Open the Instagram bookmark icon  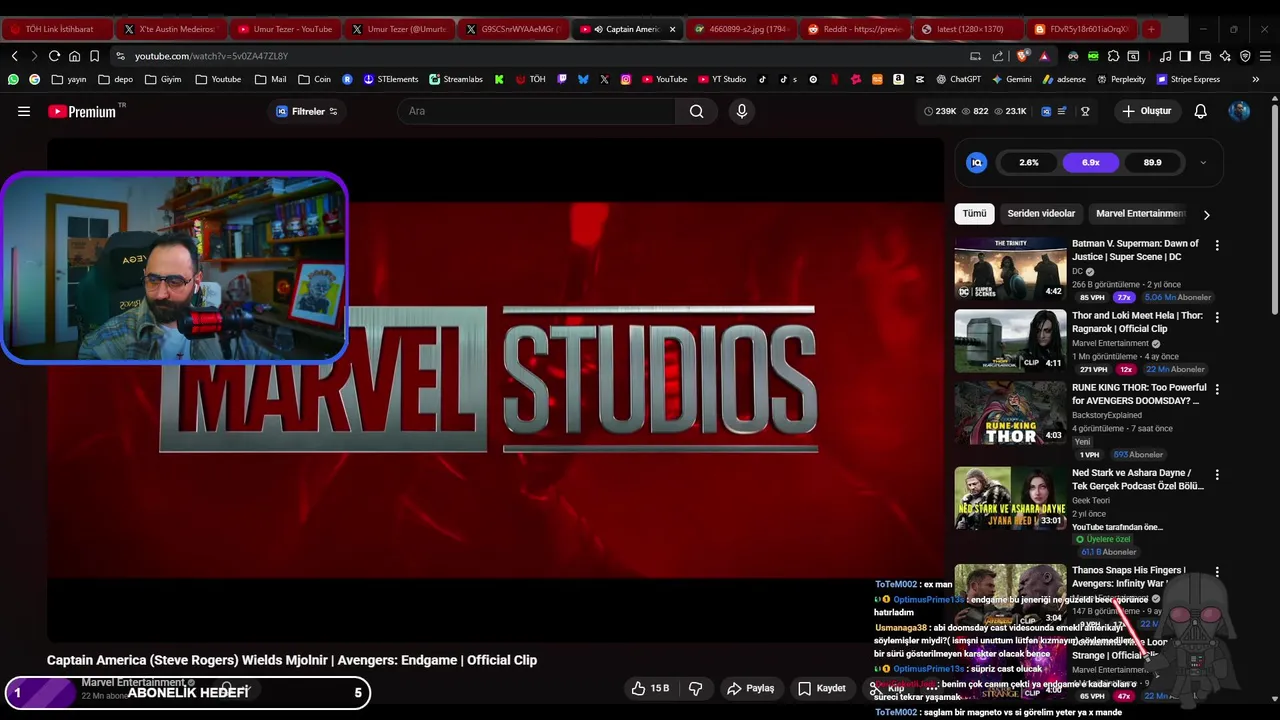[x=626, y=79]
